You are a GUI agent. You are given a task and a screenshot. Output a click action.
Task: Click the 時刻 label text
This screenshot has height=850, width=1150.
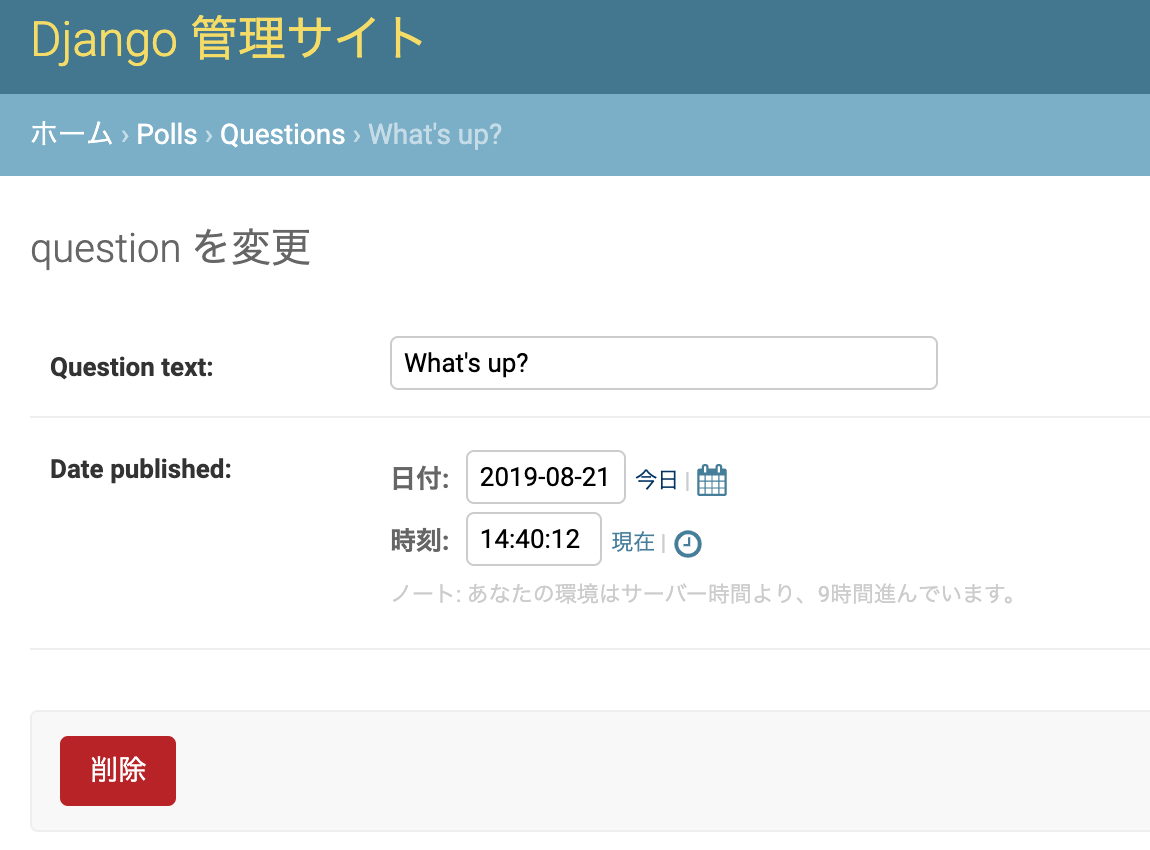coord(419,540)
